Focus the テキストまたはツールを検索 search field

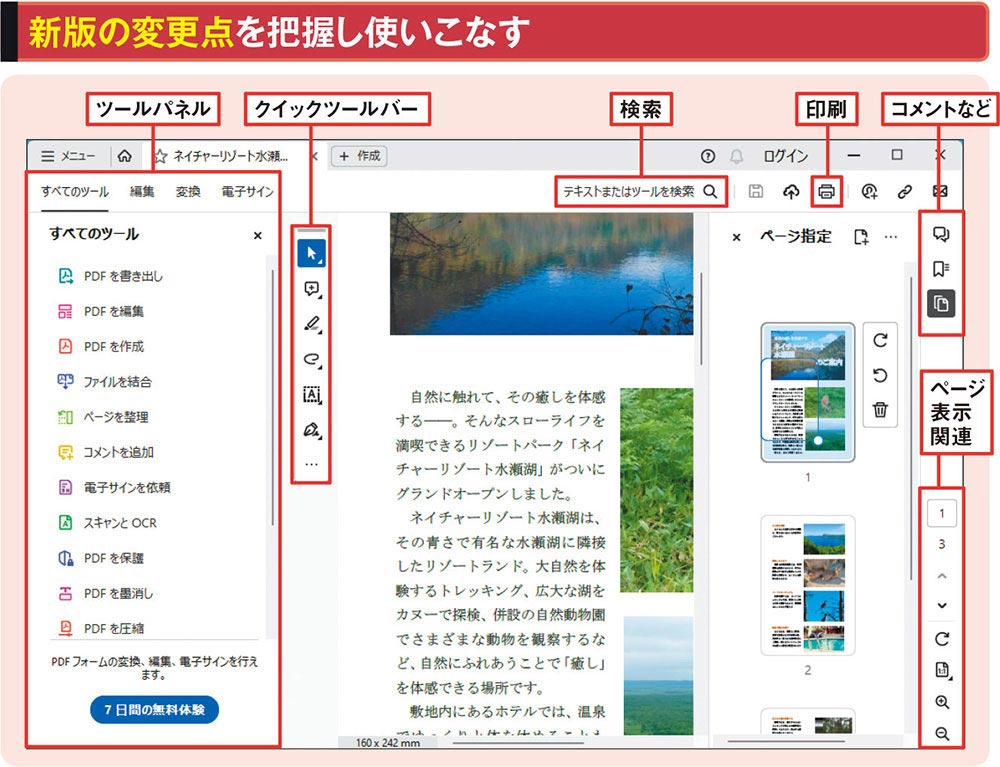[x=640, y=191]
